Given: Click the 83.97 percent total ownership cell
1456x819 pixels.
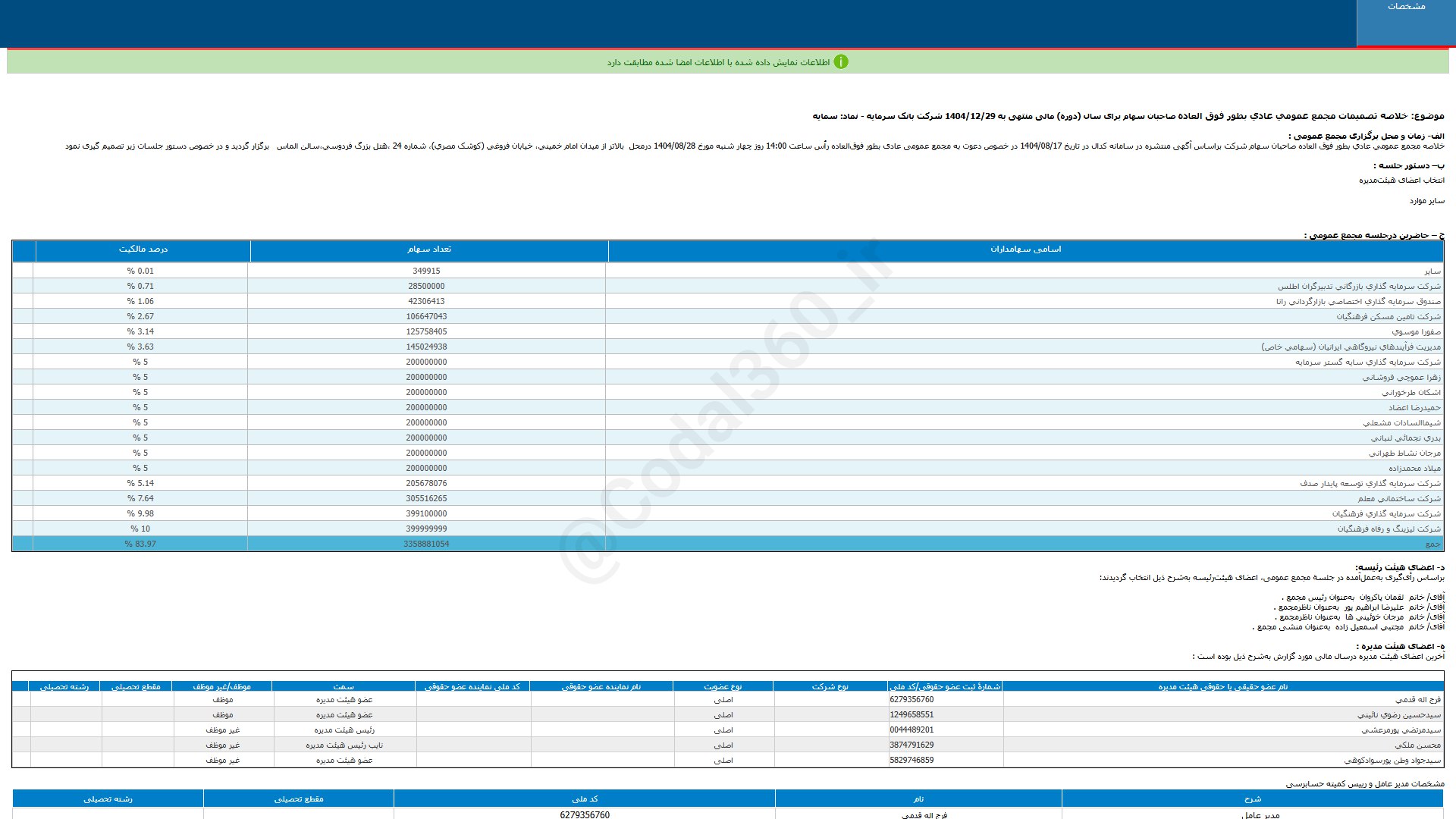Looking at the screenshot, I should coord(140,544).
